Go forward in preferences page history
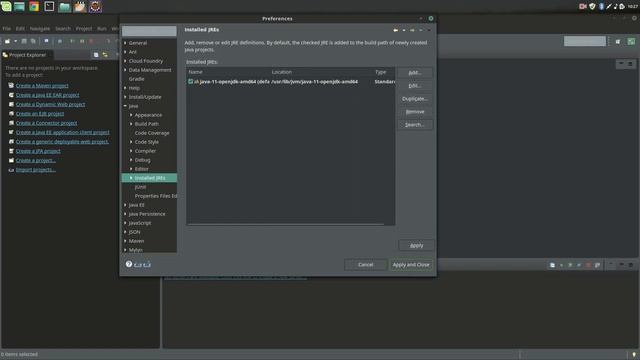 point(412,30)
